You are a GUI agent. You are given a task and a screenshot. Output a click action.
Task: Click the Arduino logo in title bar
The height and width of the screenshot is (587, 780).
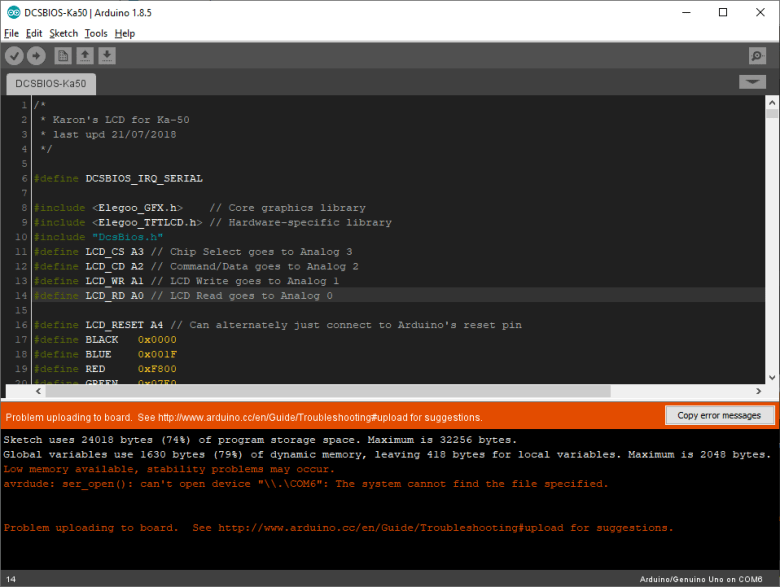11,12
